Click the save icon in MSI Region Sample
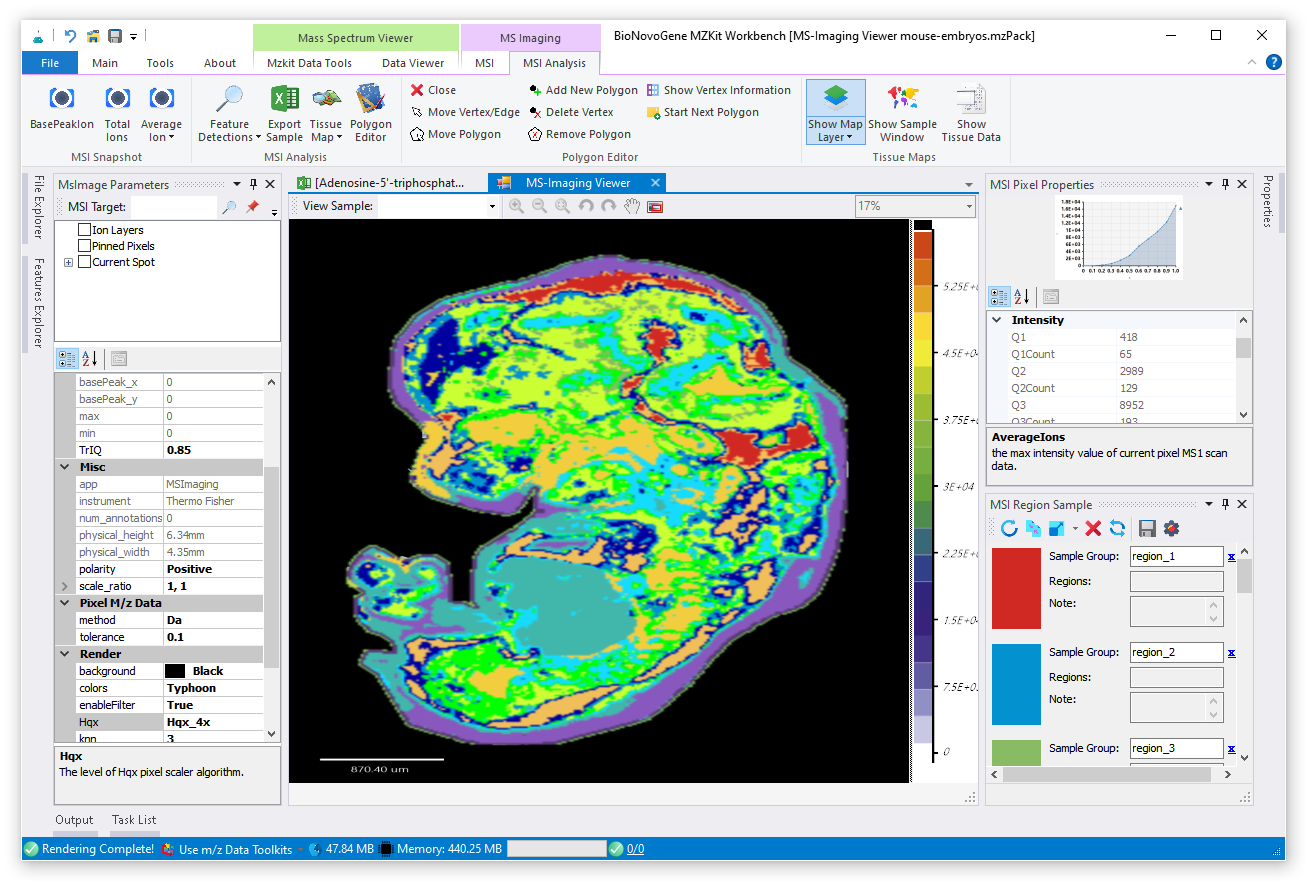Viewport: 1310px width, 881px height. click(1147, 528)
